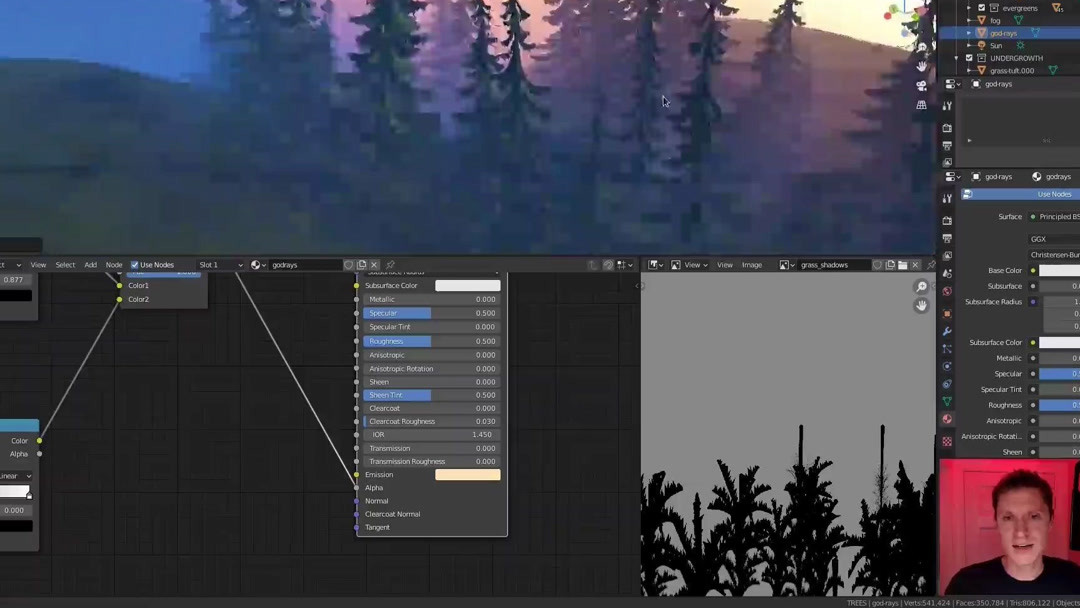The height and width of the screenshot is (608, 1080).
Task: Click the pin icon in the shader editor header
Action: (391, 265)
